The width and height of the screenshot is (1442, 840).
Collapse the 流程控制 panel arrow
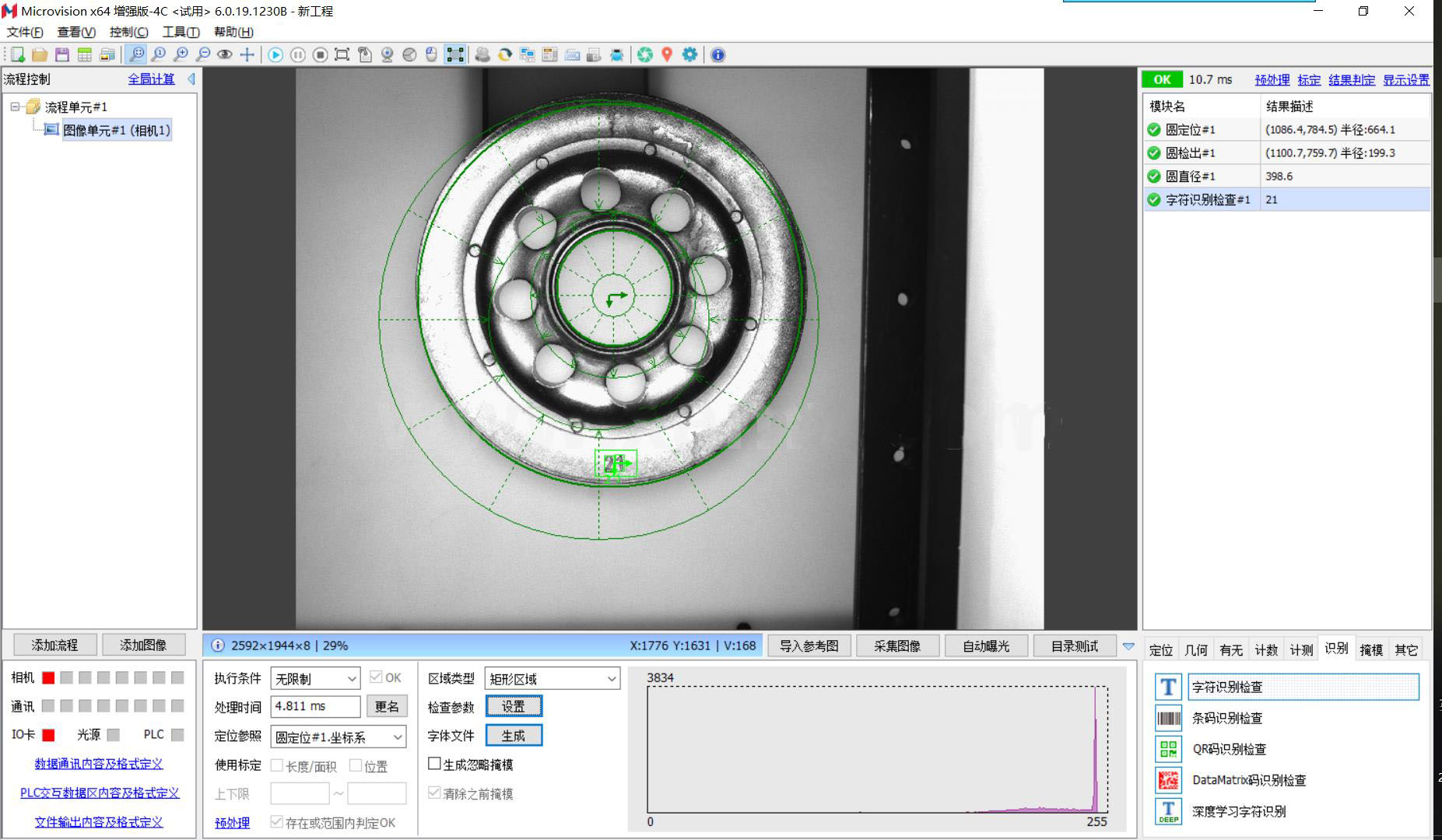pos(191,79)
